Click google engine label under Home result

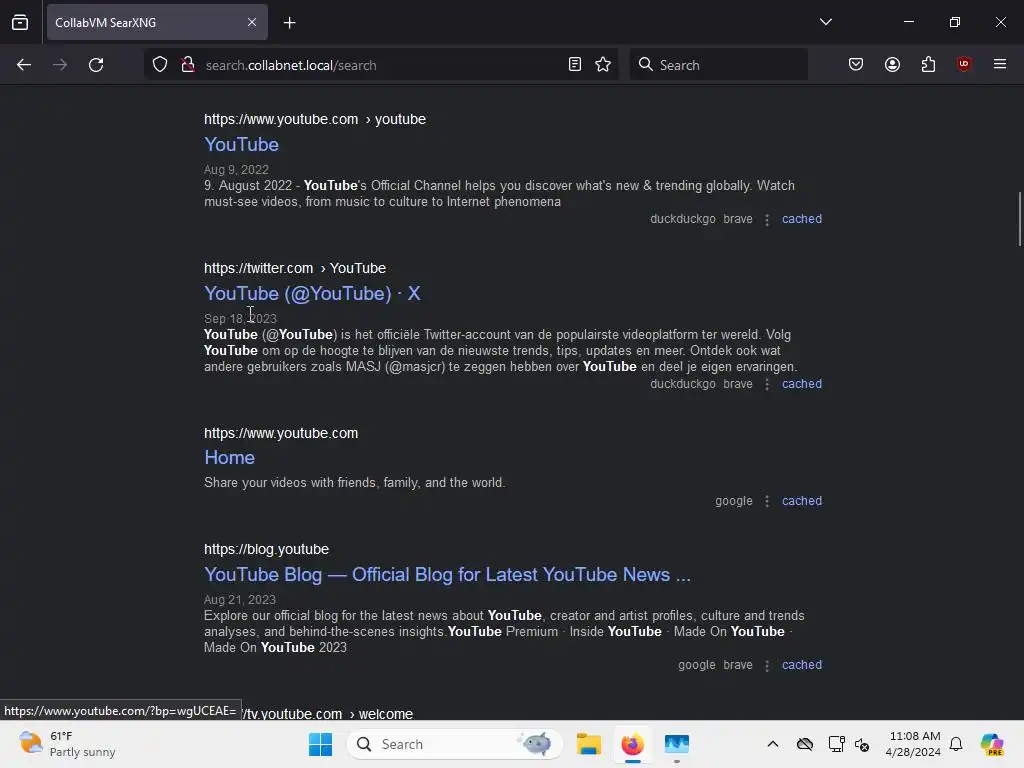pyautogui.click(x=733, y=501)
